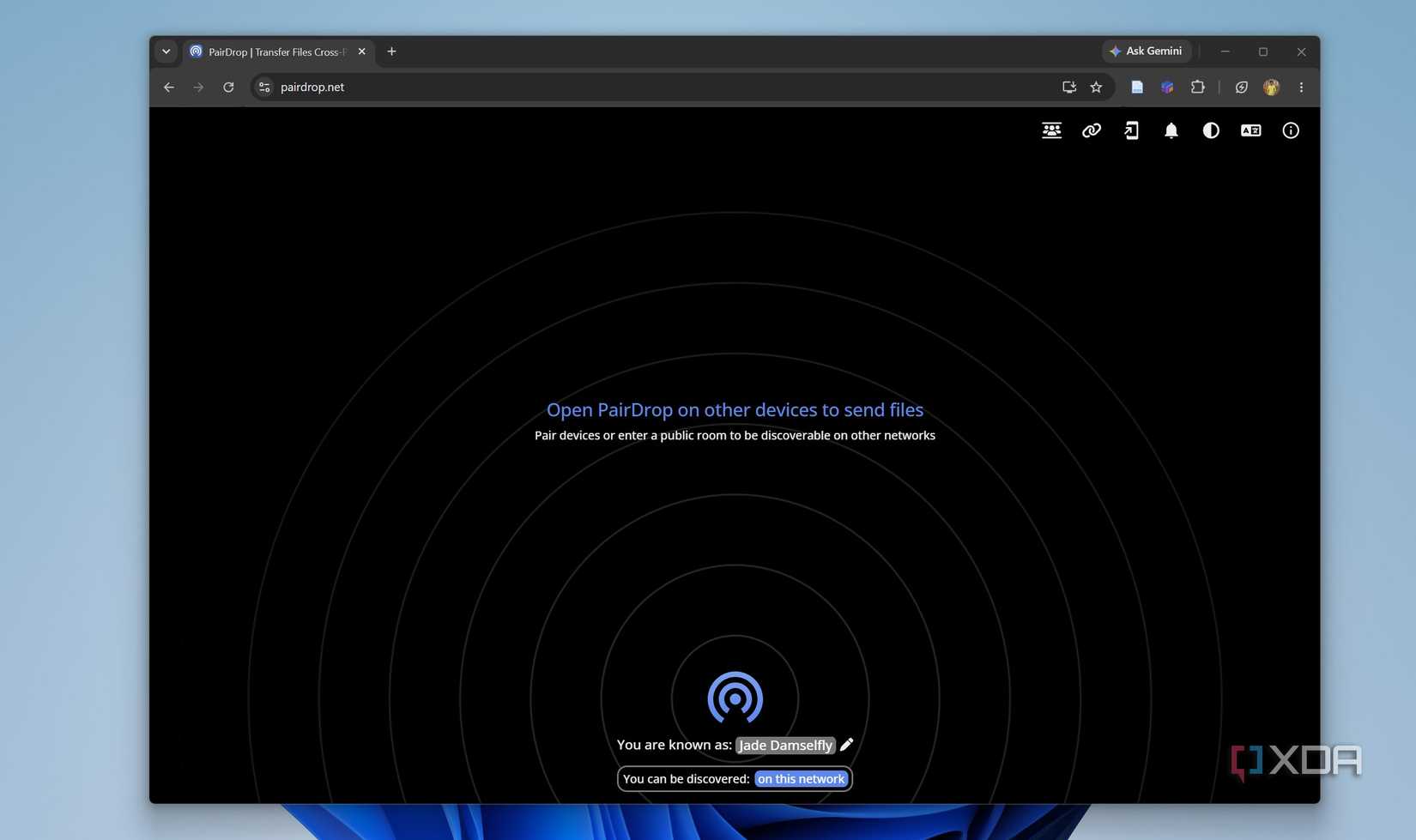The width and height of the screenshot is (1416, 840).
Task: Bookmark this page with star icon
Action: 1096,87
